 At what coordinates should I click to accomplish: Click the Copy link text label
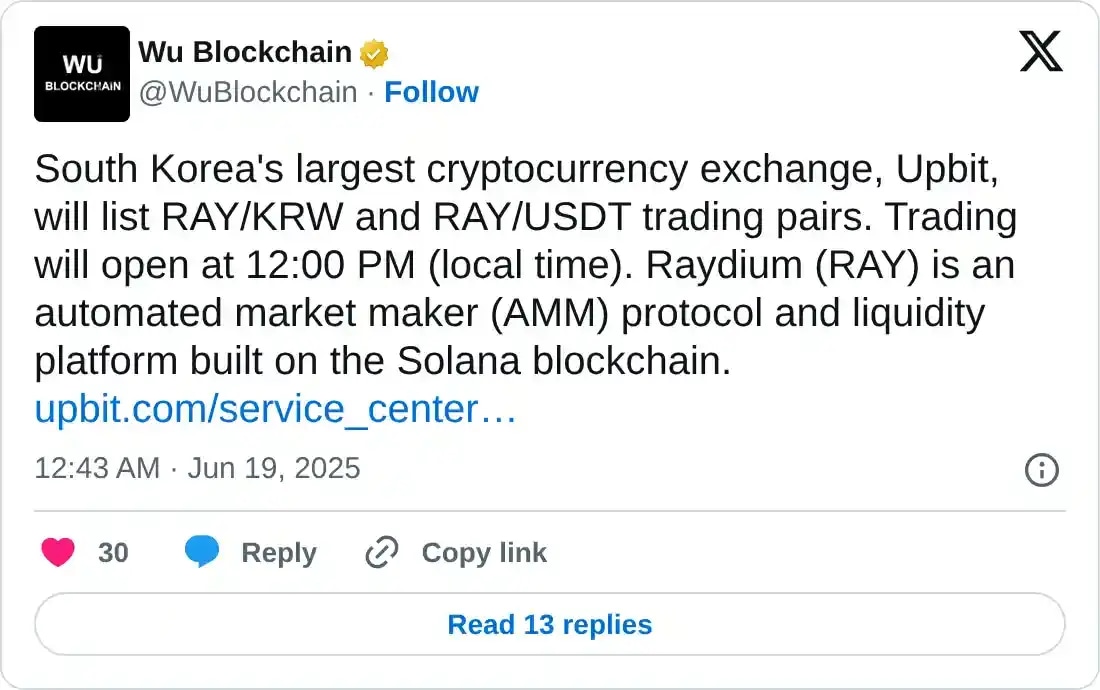(483, 553)
